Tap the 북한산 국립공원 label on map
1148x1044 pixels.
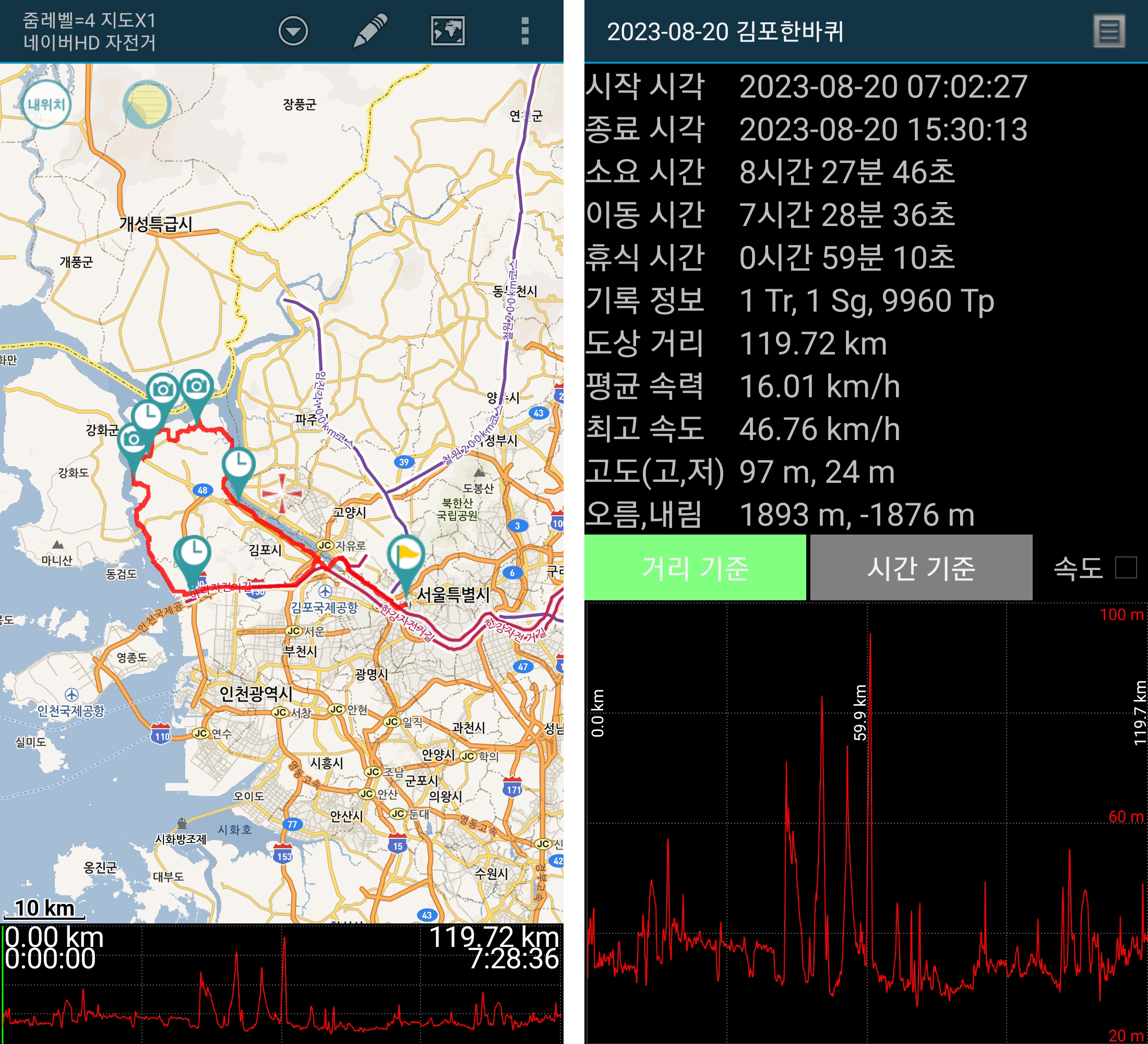(x=457, y=509)
